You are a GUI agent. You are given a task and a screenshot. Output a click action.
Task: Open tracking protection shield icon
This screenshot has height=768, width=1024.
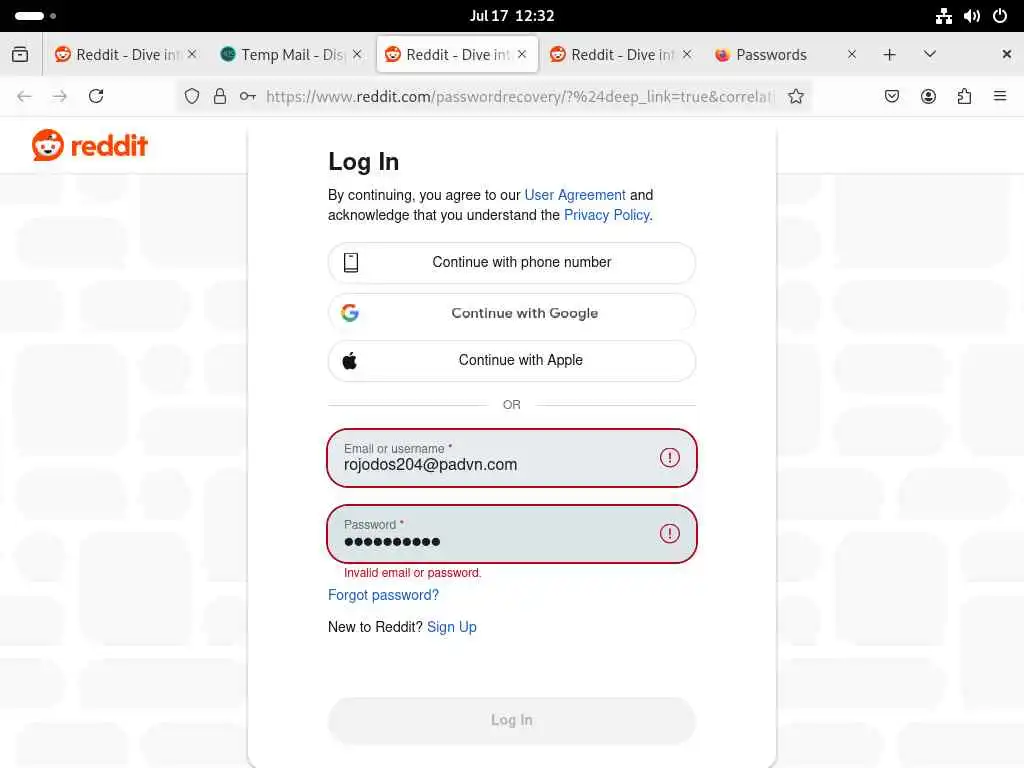[191, 97]
